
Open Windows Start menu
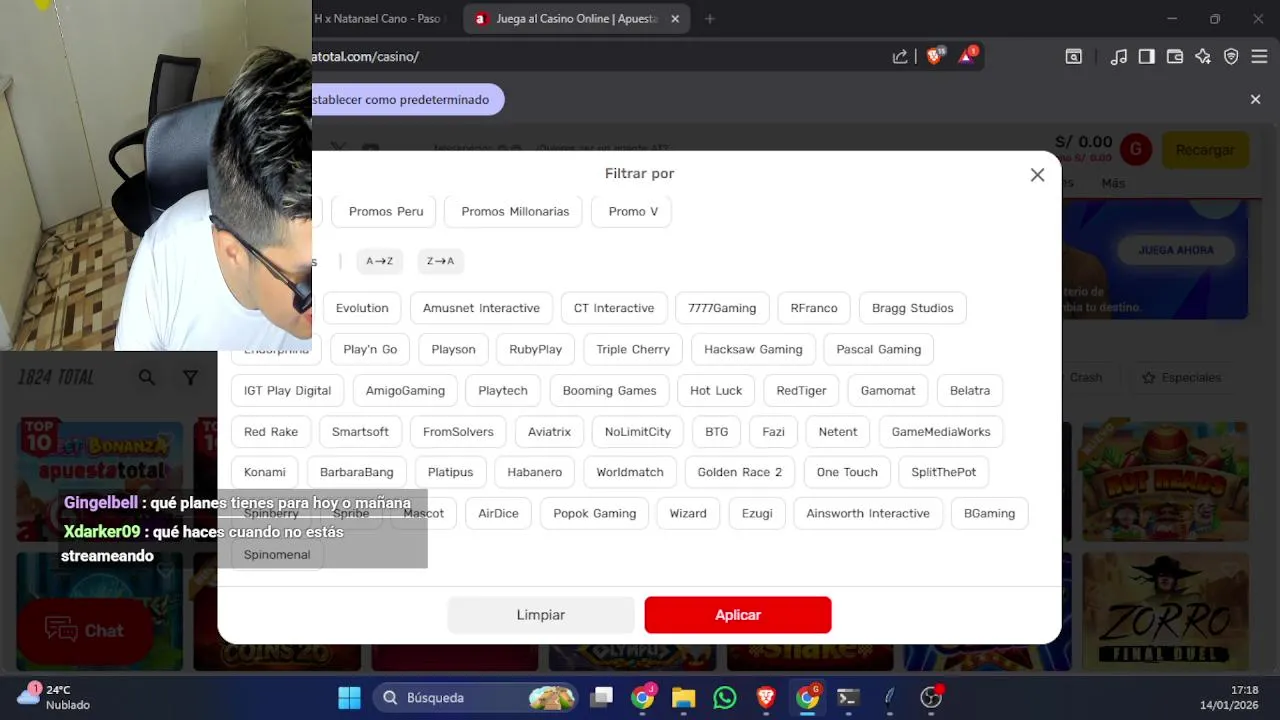349,697
